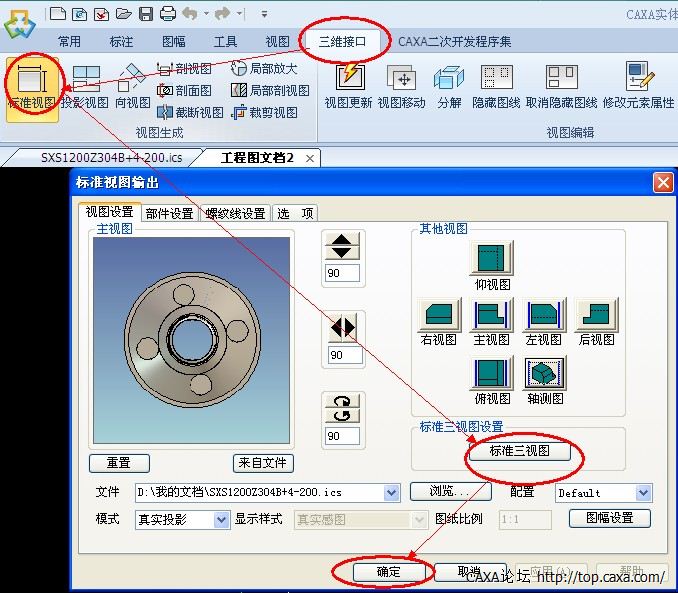Expand the 配置 Default dropdown
This screenshot has height=593, width=678.
tap(643, 493)
